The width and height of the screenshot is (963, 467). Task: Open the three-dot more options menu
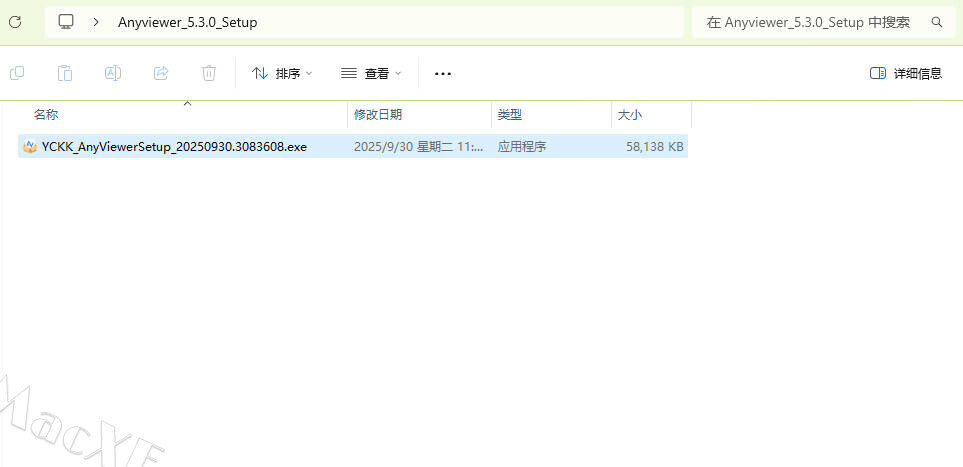pos(443,73)
